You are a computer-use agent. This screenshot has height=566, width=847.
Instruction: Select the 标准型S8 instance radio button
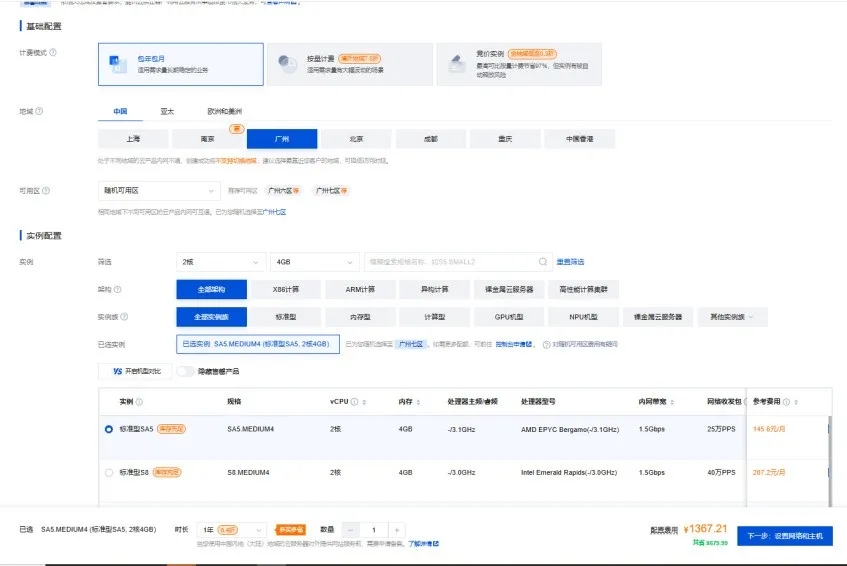click(x=109, y=472)
